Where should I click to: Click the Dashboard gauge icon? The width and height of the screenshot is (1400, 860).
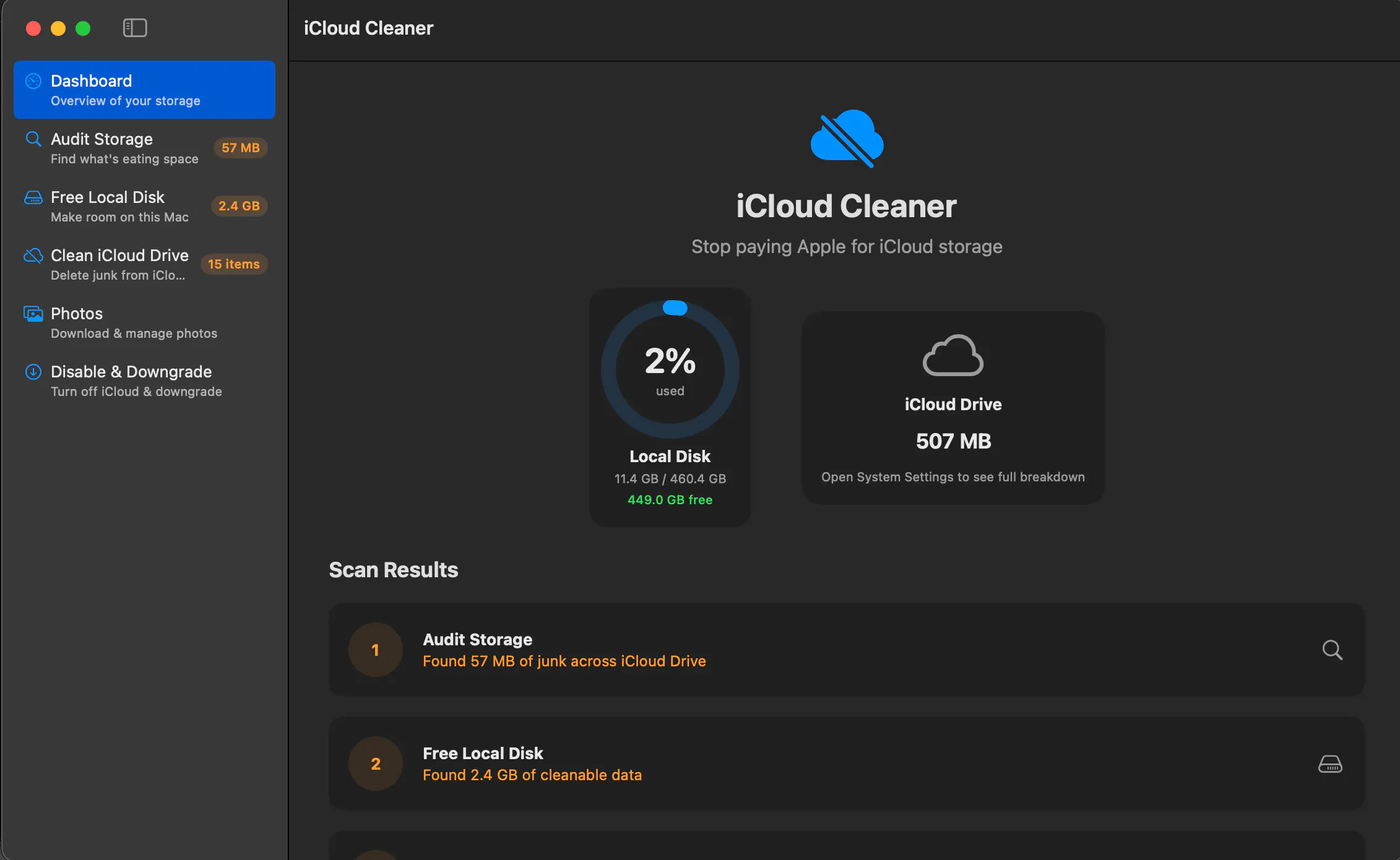click(33, 81)
